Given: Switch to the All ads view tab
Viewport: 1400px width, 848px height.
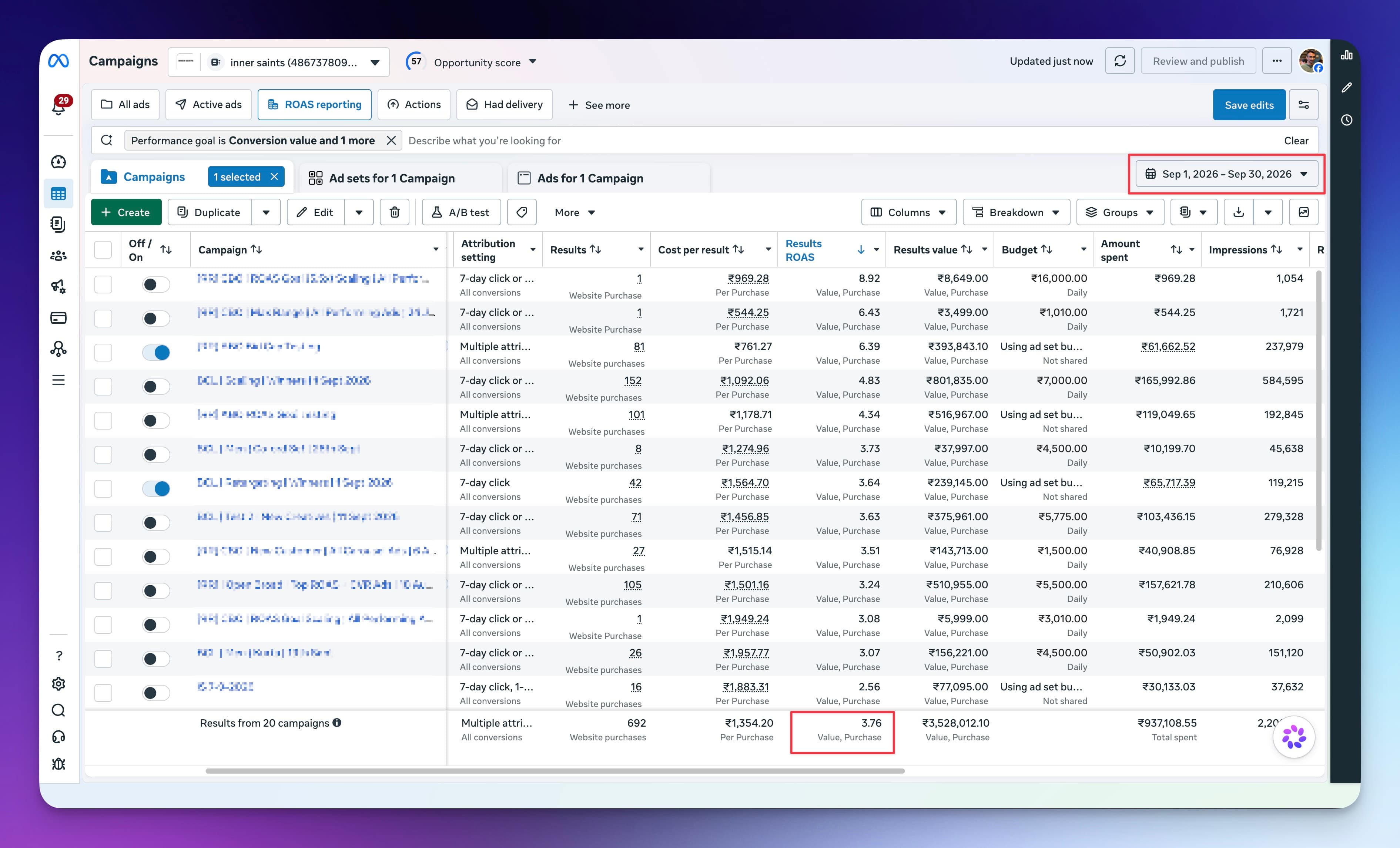Looking at the screenshot, I should coord(125,104).
